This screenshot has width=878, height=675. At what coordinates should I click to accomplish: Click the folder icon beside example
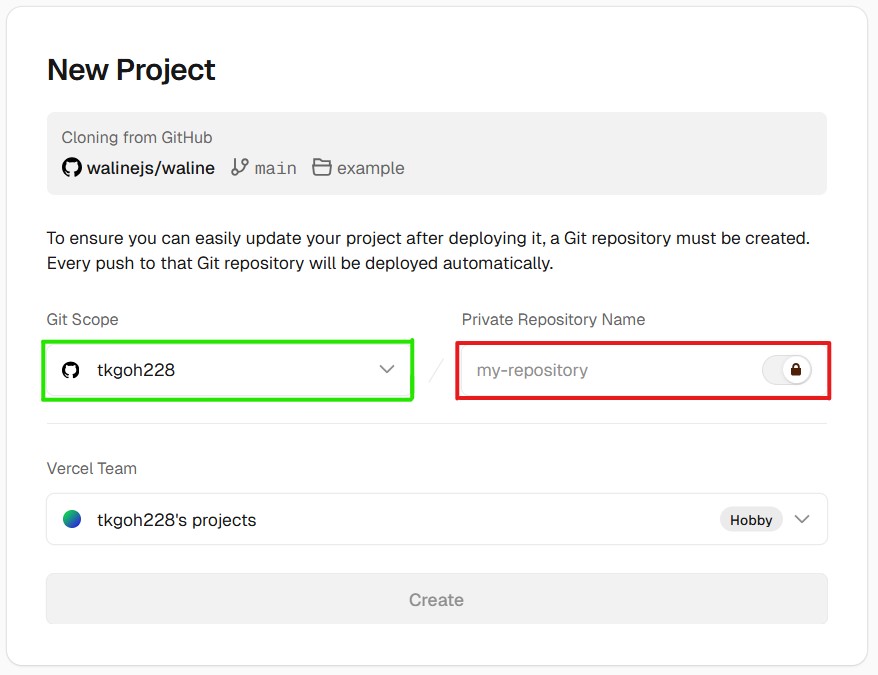[x=321, y=168]
